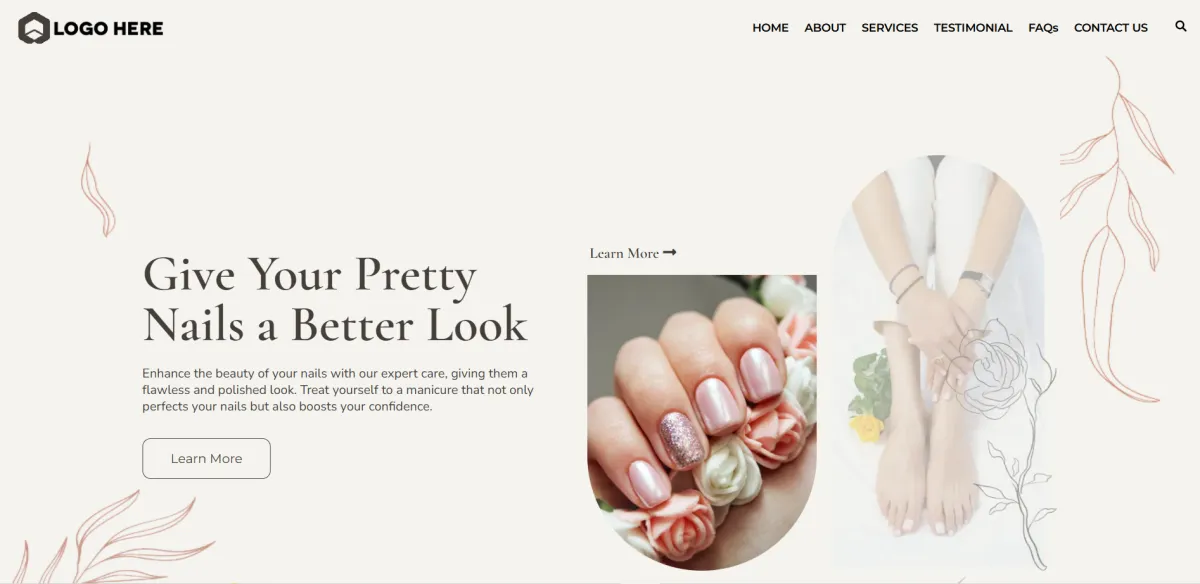Navigate to CONTACT US
Screen dimensions: 1200x584
click(1111, 28)
